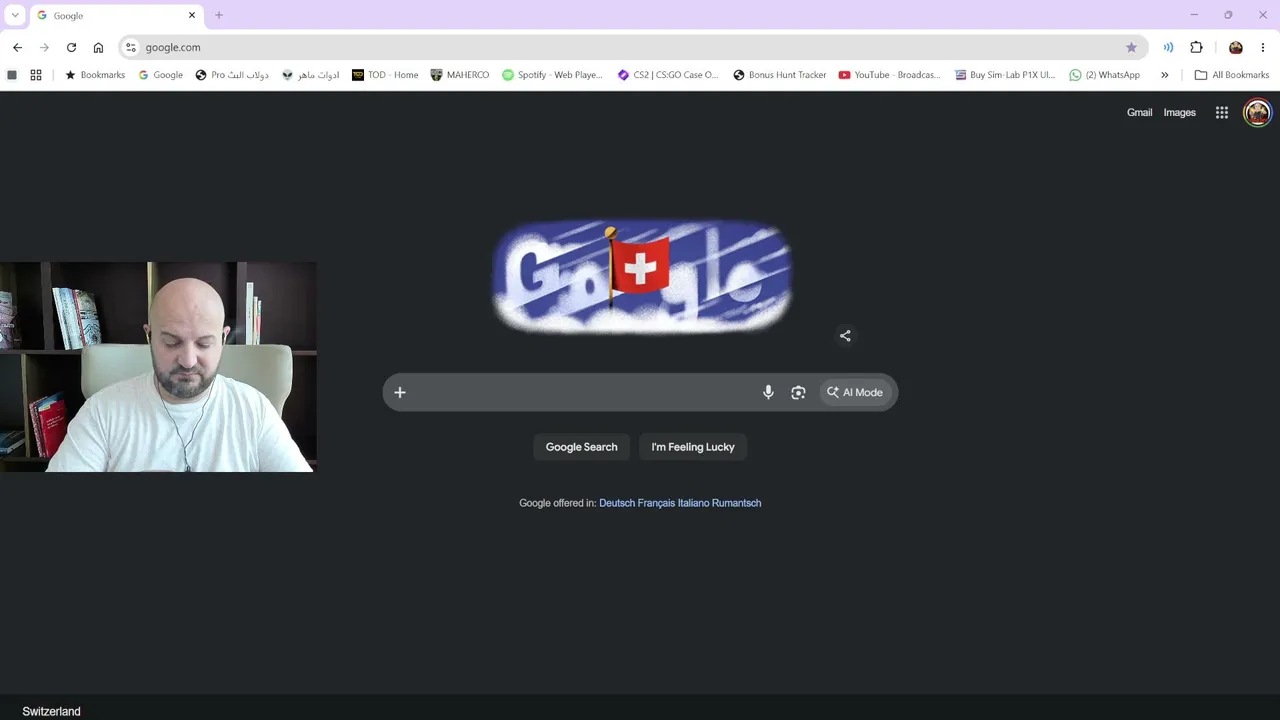Viewport: 1280px width, 720px height.
Task: Open the Extensions puzzle menu
Action: coord(1196,47)
